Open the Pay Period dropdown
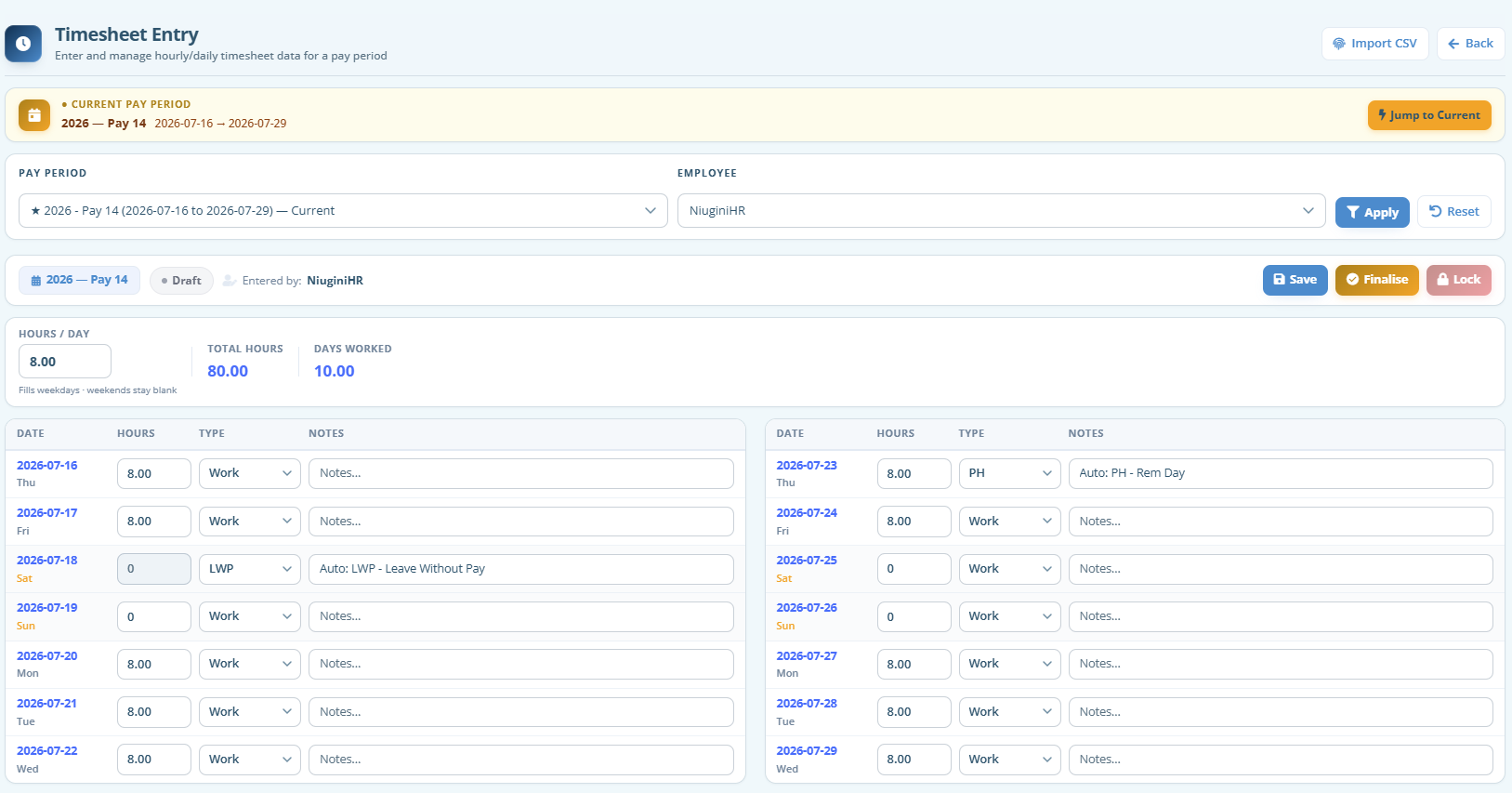The width and height of the screenshot is (1512, 793). click(x=343, y=211)
